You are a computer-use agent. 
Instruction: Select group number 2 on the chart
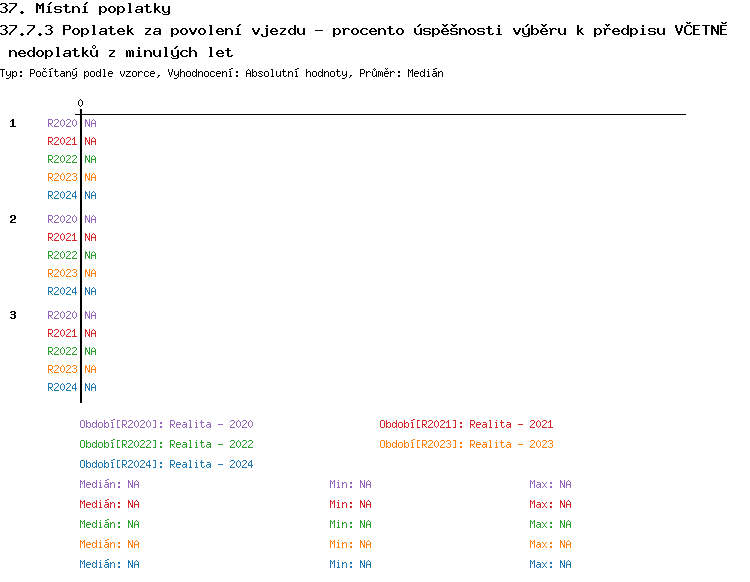(x=13, y=219)
